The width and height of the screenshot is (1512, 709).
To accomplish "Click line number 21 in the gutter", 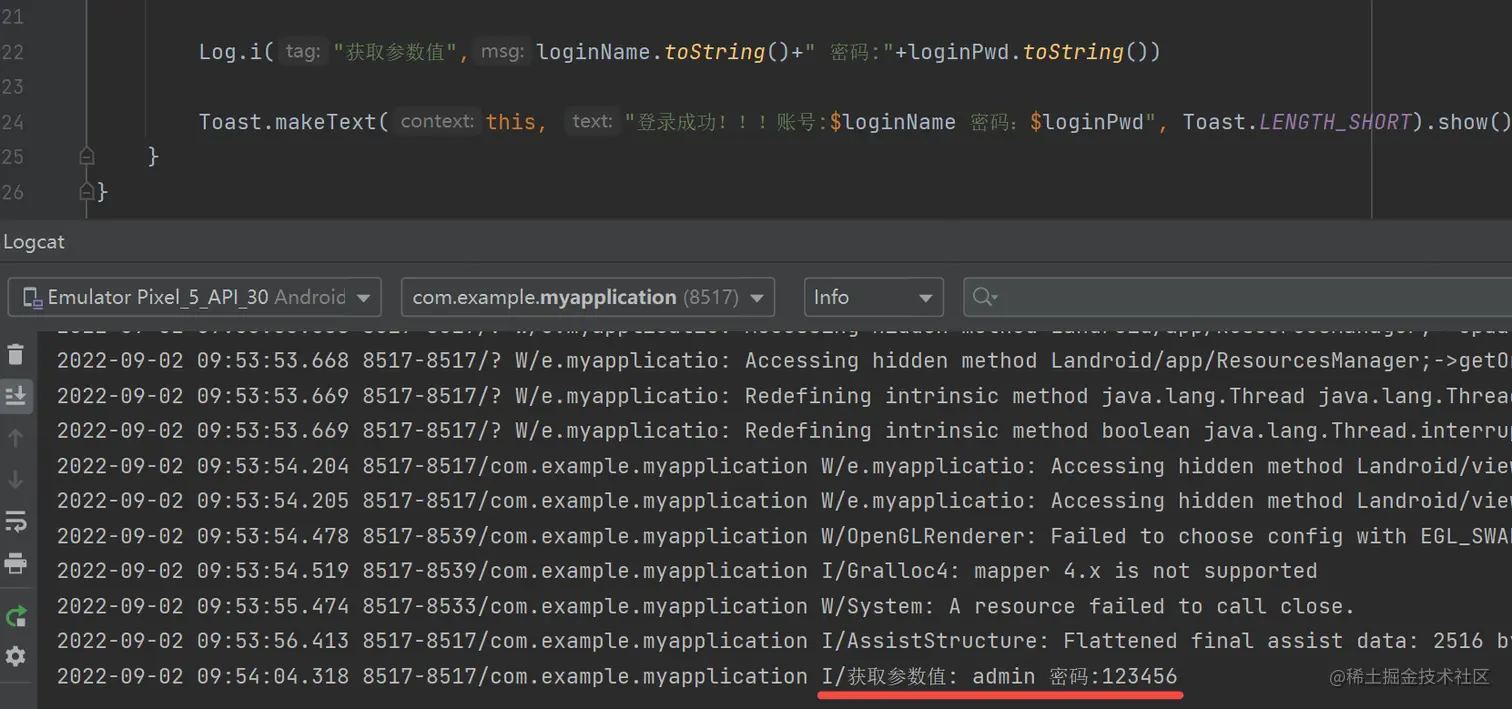I will pos(12,17).
